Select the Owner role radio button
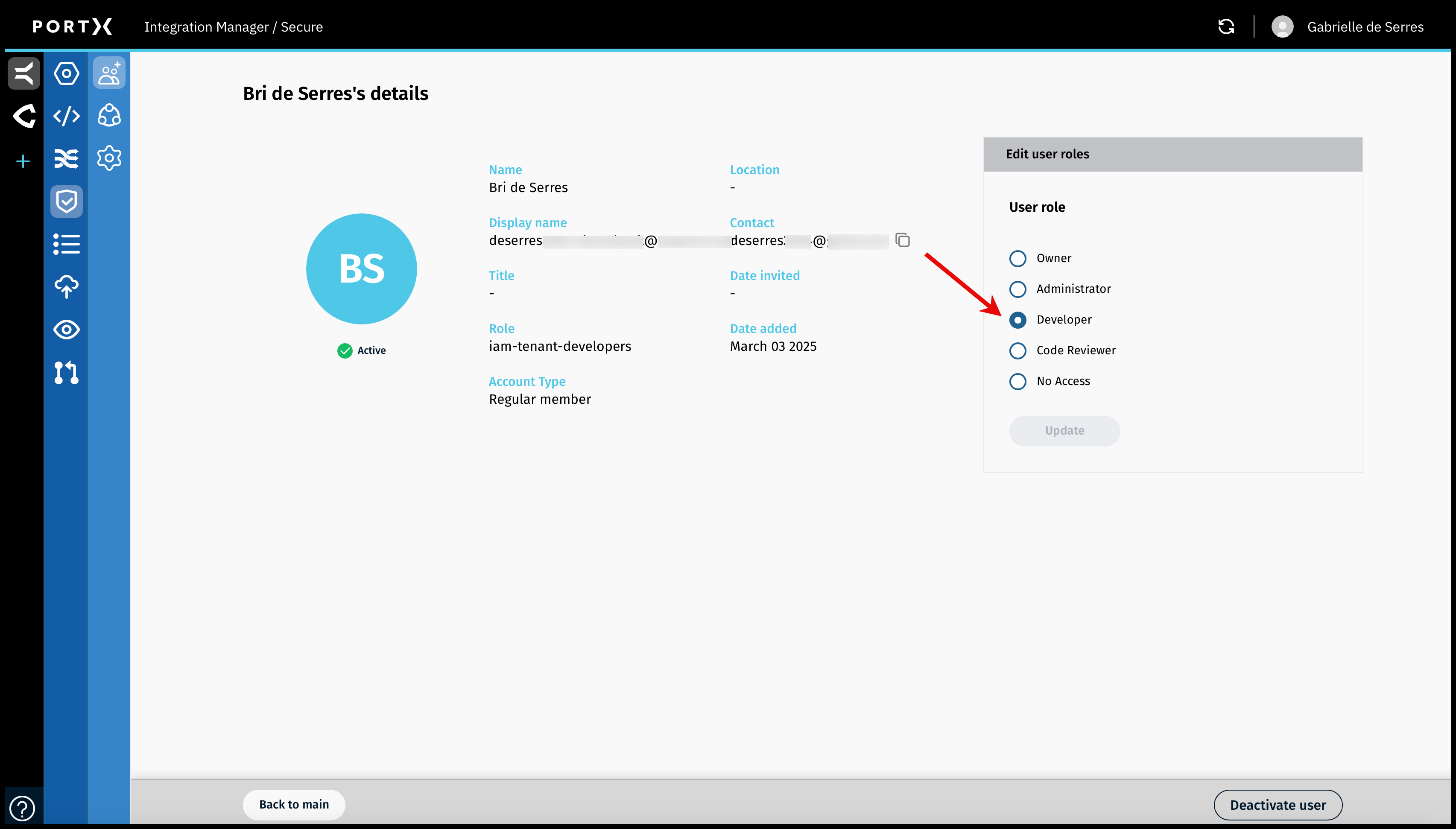Viewport: 1456px width, 829px height. pos(1017,259)
